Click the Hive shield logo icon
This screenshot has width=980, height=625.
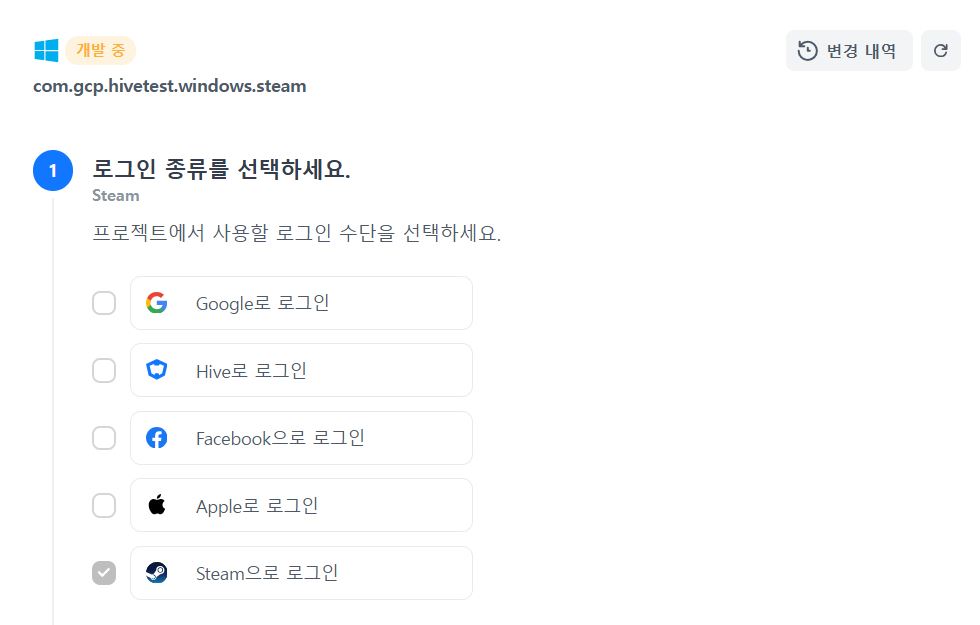pos(156,371)
